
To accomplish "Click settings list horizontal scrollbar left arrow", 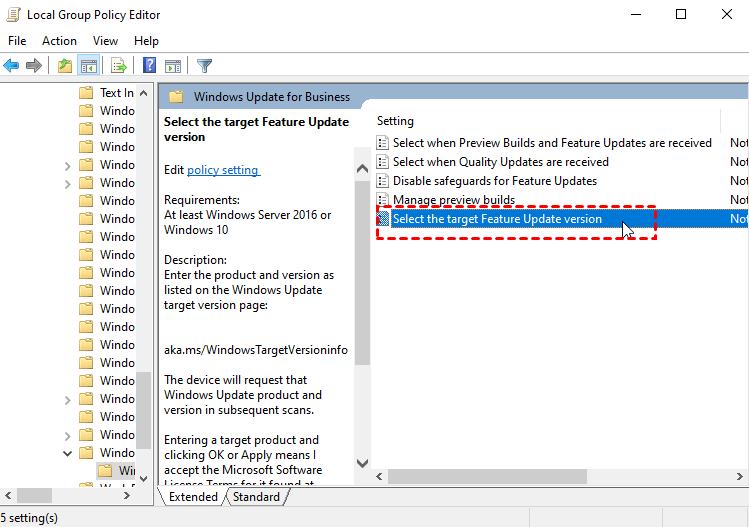I will pos(379,476).
